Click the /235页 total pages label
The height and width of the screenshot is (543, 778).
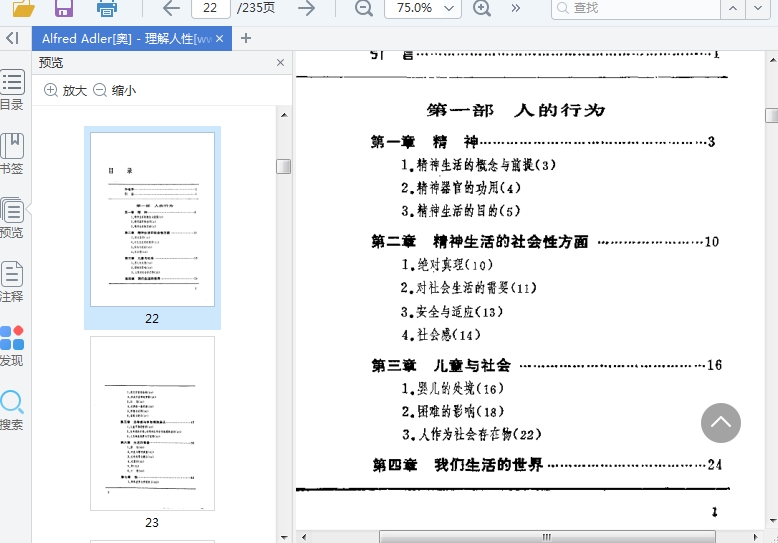point(256,8)
